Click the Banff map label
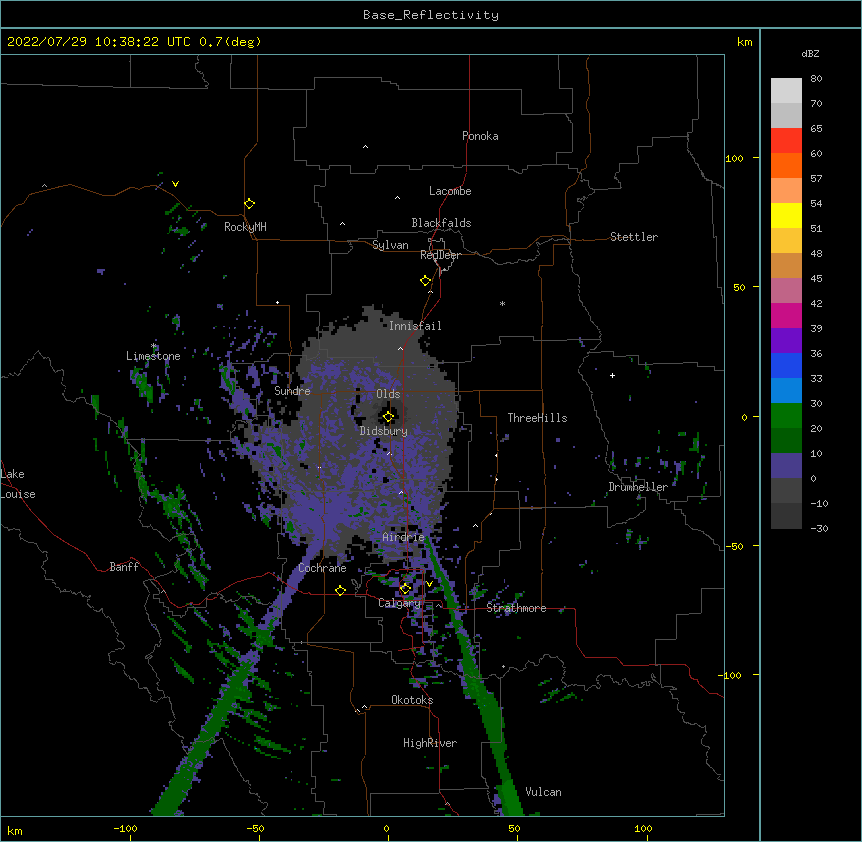This screenshot has height=842, width=862. (x=124, y=567)
